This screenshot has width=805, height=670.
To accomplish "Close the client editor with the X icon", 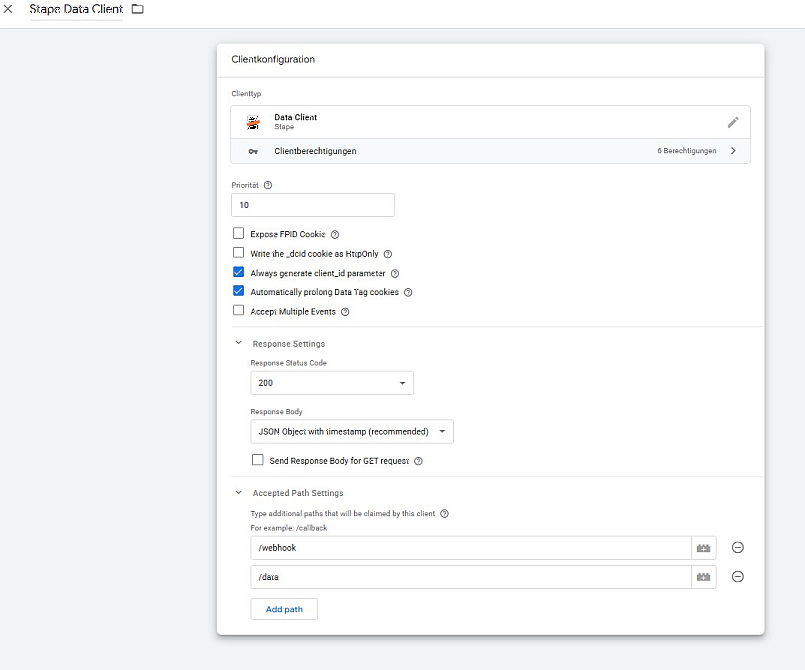I will 9,9.
